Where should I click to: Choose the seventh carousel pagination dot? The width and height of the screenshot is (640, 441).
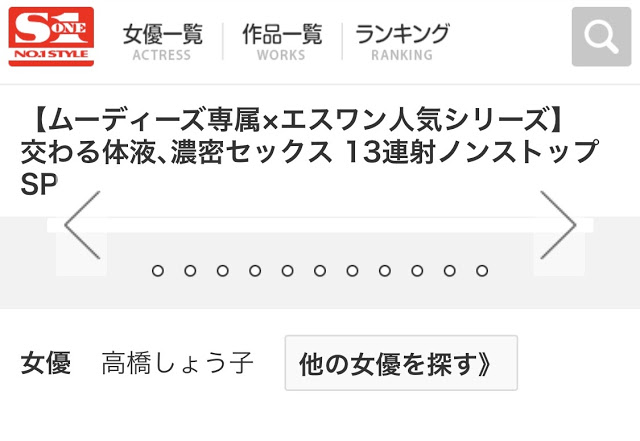pos(352,271)
